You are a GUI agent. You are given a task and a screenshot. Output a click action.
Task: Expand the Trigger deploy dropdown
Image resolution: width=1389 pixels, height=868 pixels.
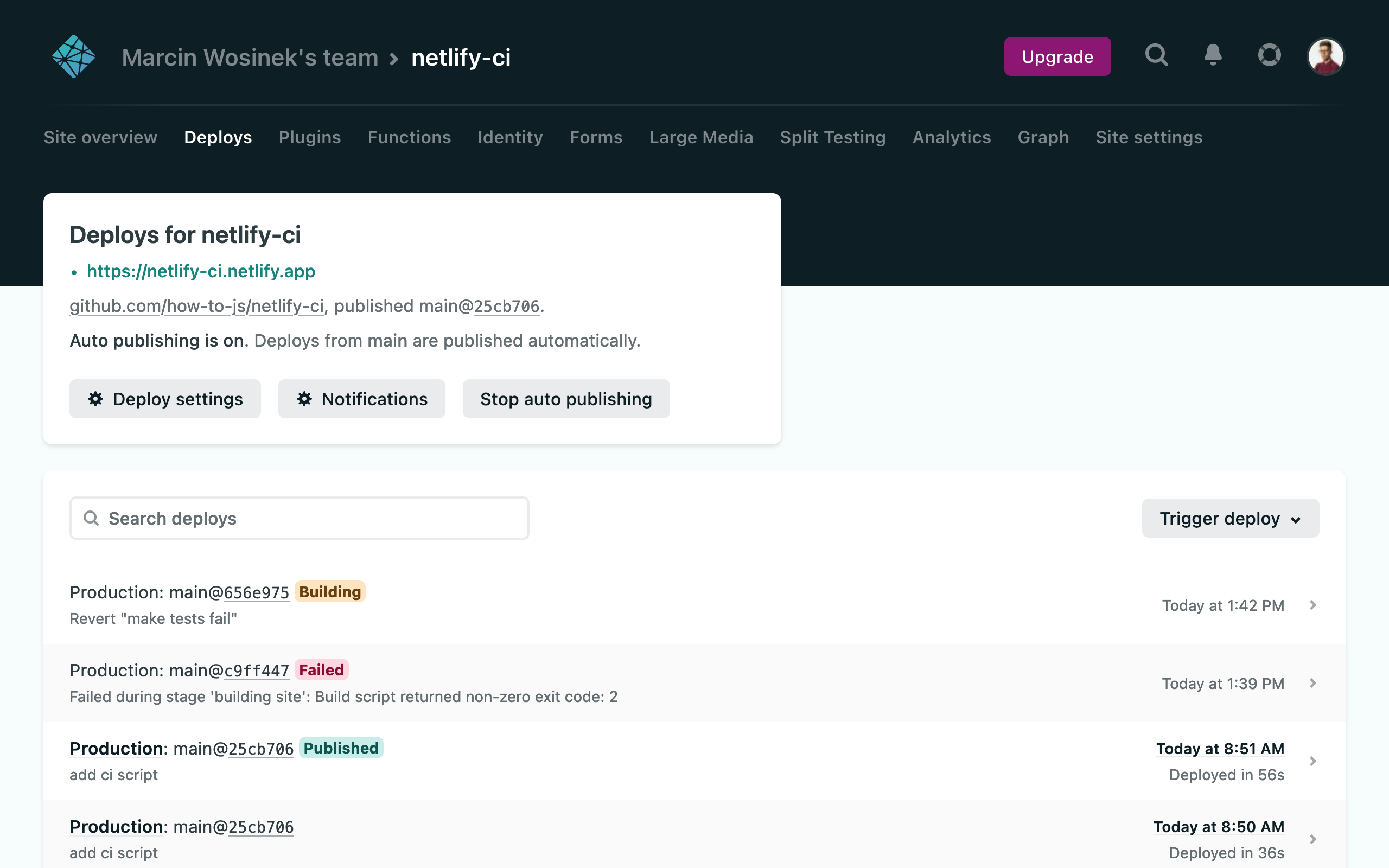pyautogui.click(x=1229, y=518)
